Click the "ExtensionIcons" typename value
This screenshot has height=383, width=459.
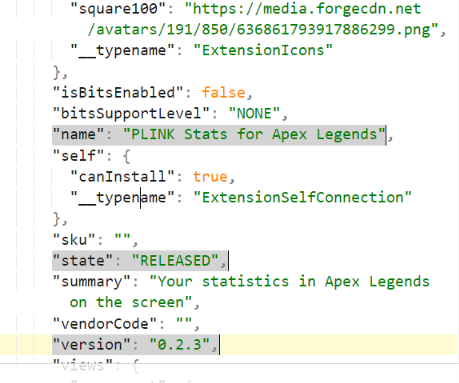coord(263,51)
